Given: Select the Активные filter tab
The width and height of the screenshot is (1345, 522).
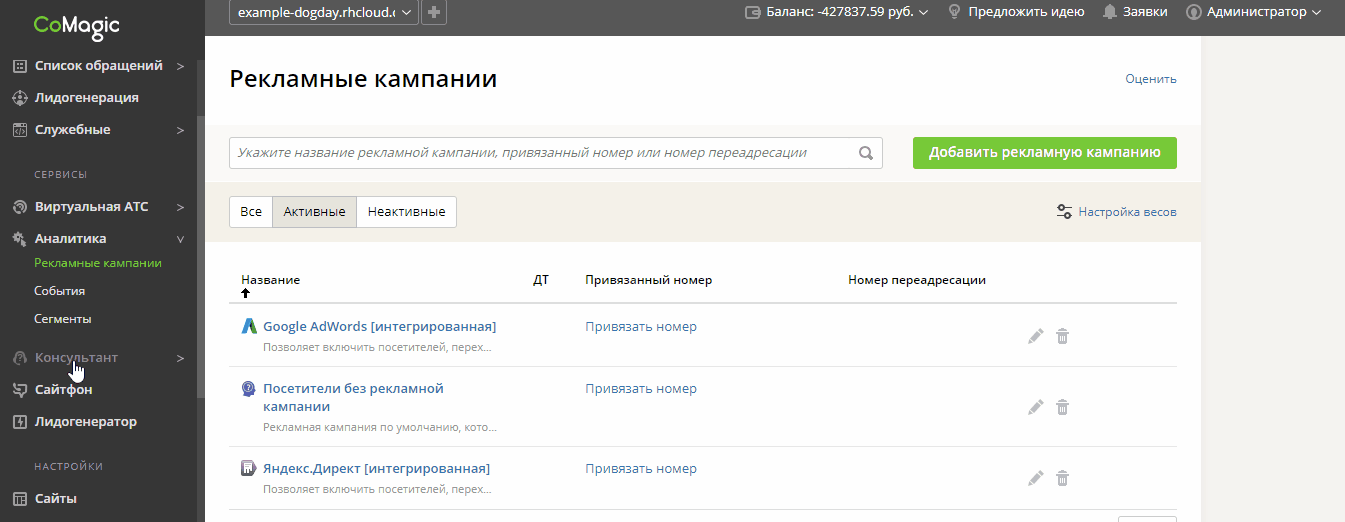Looking at the screenshot, I should click(314, 212).
